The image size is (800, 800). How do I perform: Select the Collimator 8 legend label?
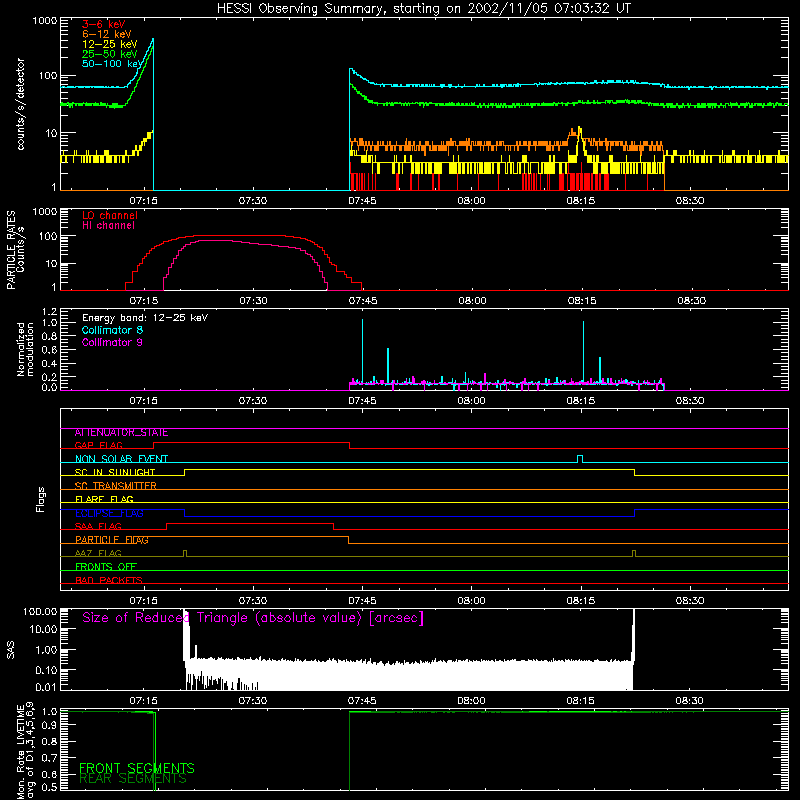click(x=112, y=330)
